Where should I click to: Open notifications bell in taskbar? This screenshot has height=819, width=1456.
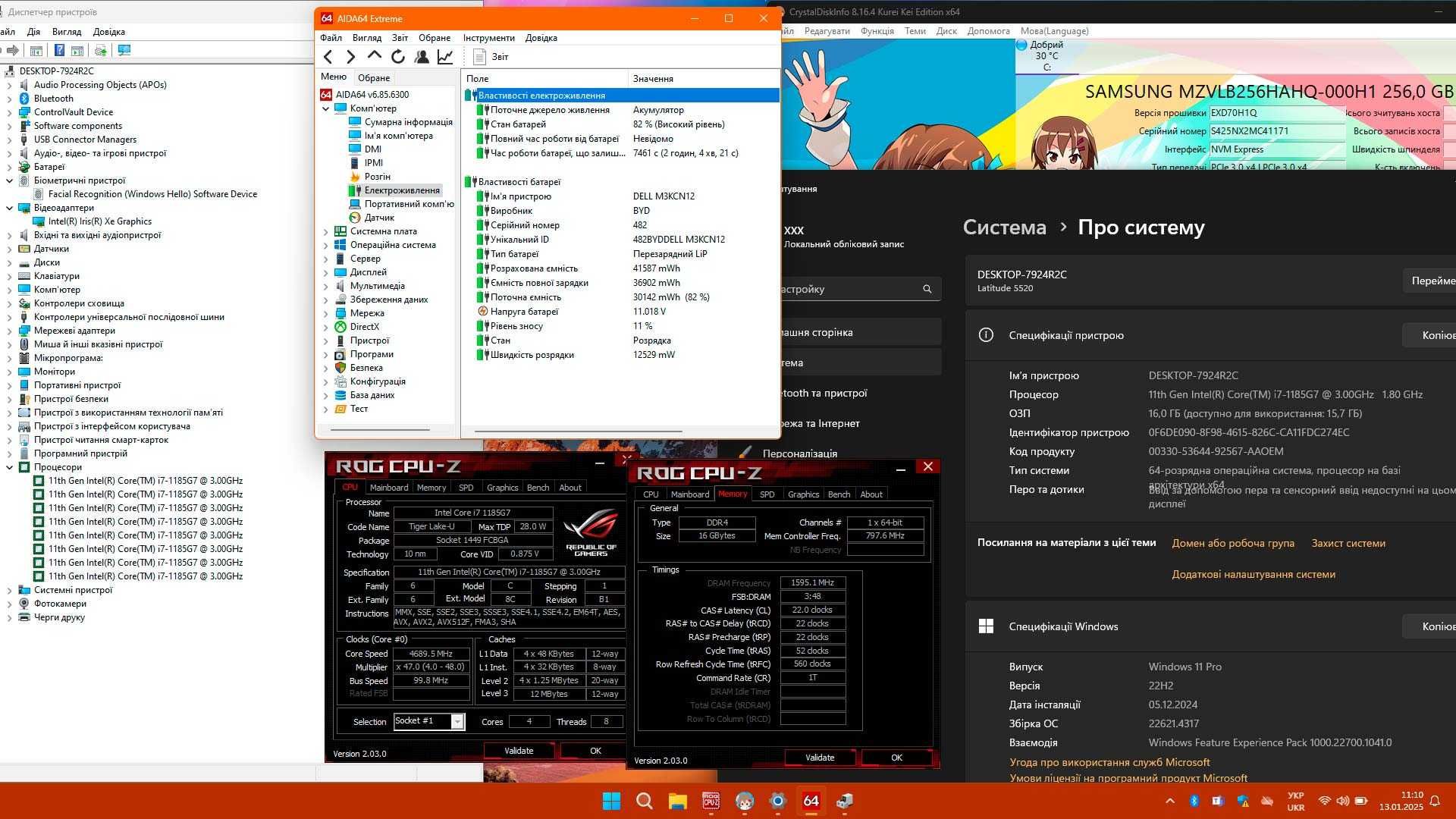pos(1435,801)
